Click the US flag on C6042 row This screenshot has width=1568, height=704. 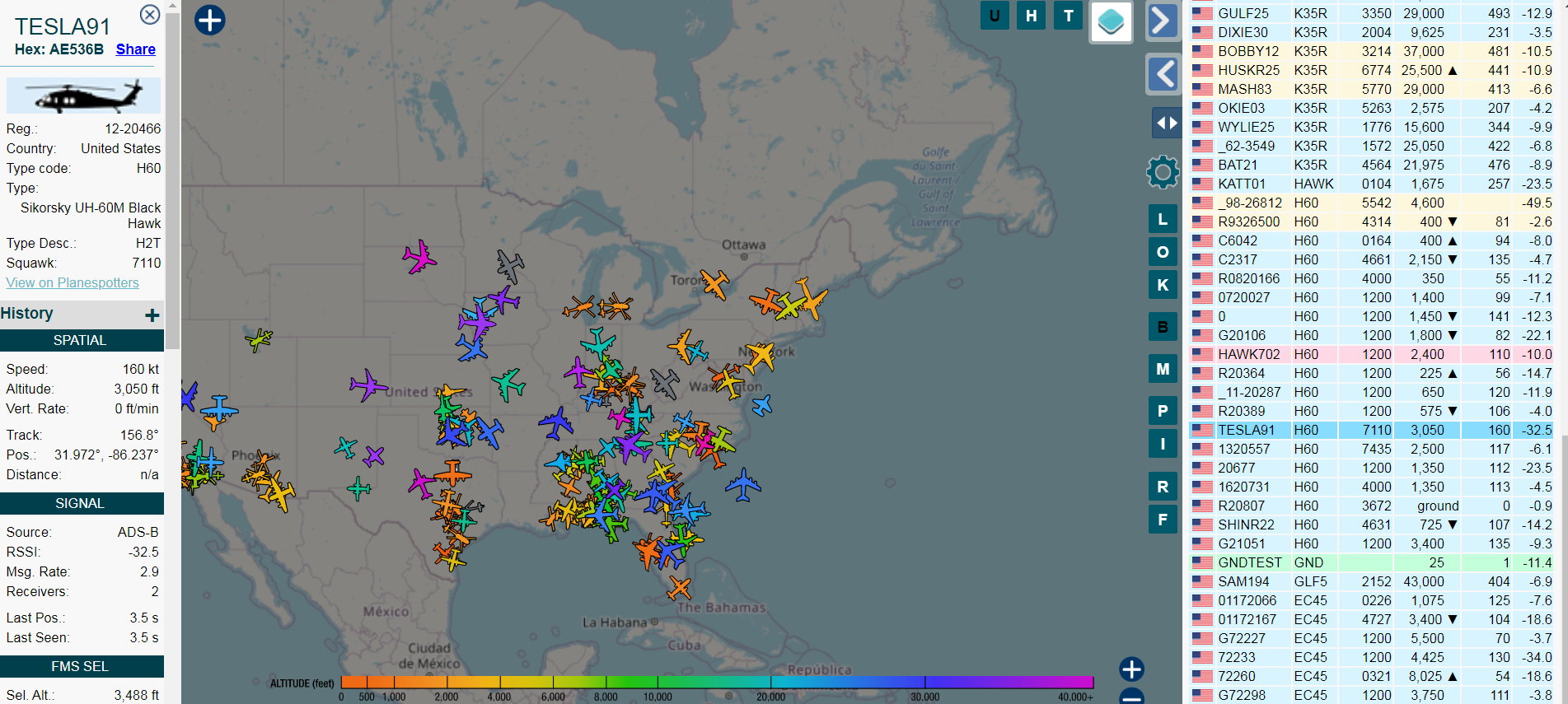(x=1202, y=240)
